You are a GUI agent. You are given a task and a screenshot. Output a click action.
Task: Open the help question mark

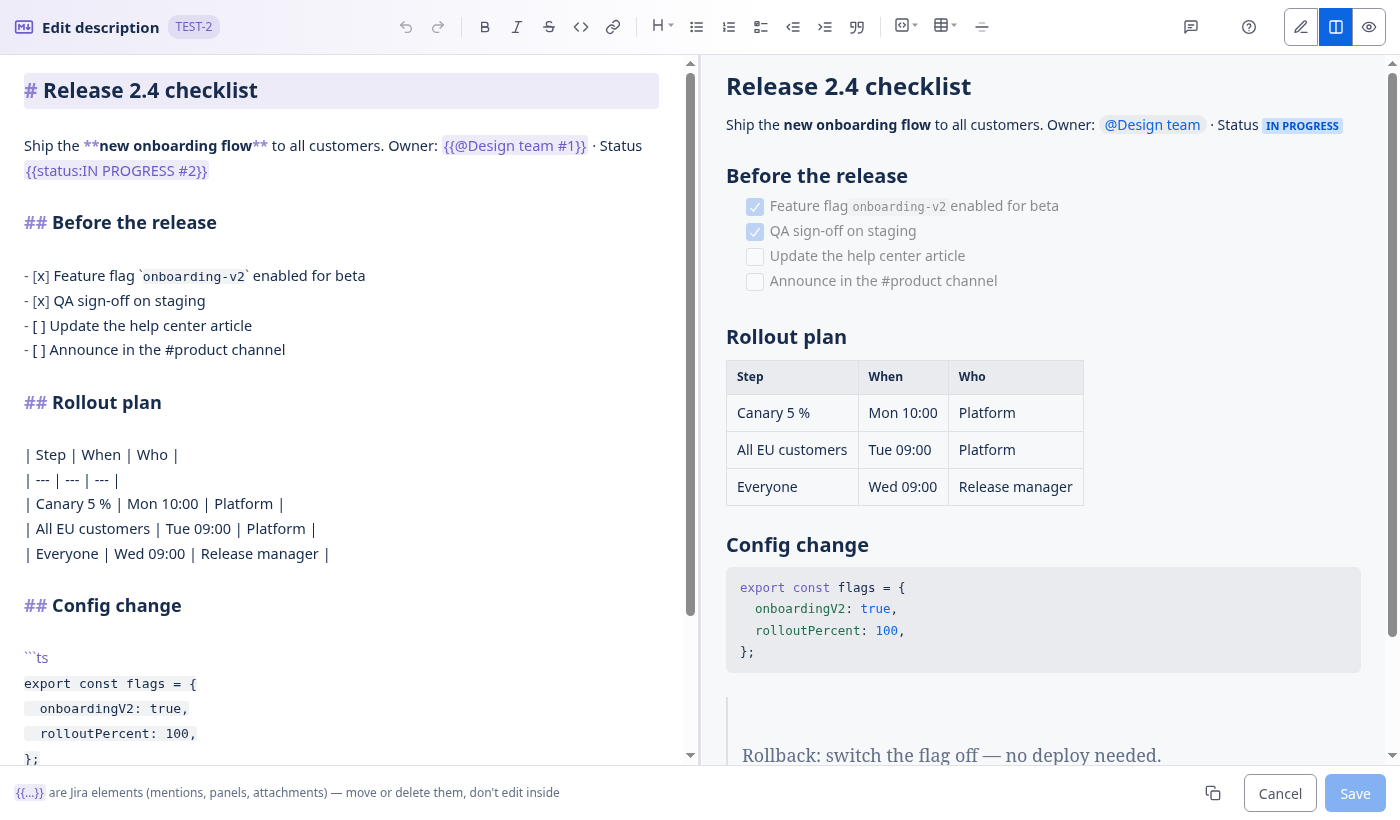click(1249, 27)
